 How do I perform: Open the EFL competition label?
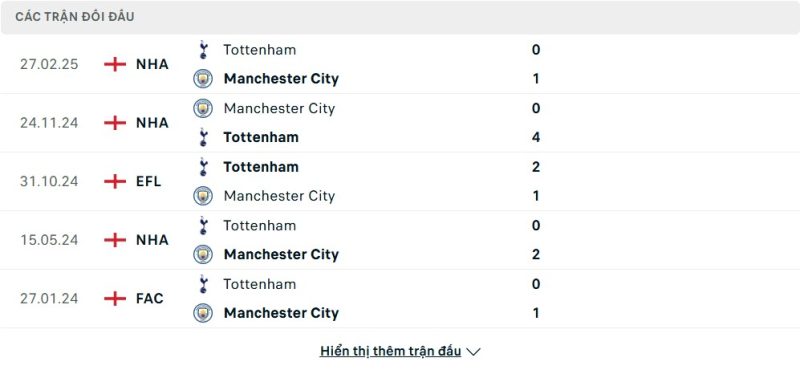148,181
